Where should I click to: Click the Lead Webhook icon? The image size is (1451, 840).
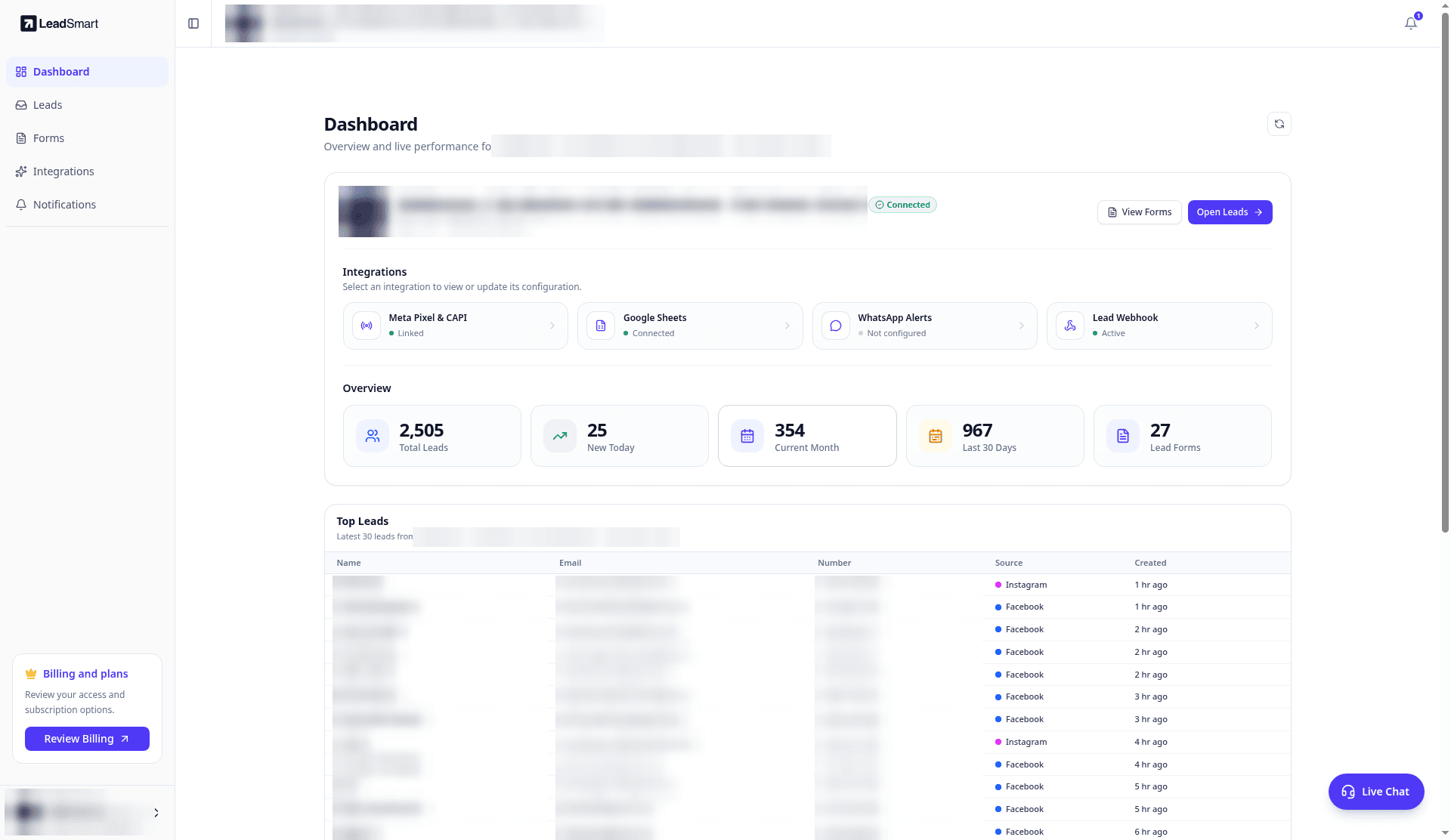[1070, 326]
